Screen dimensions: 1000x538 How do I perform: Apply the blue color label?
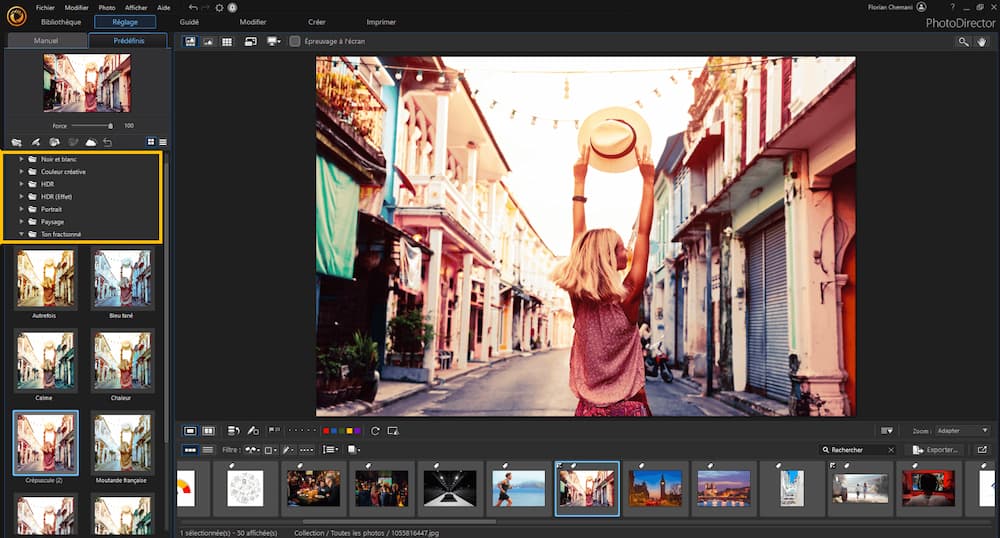(334, 431)
